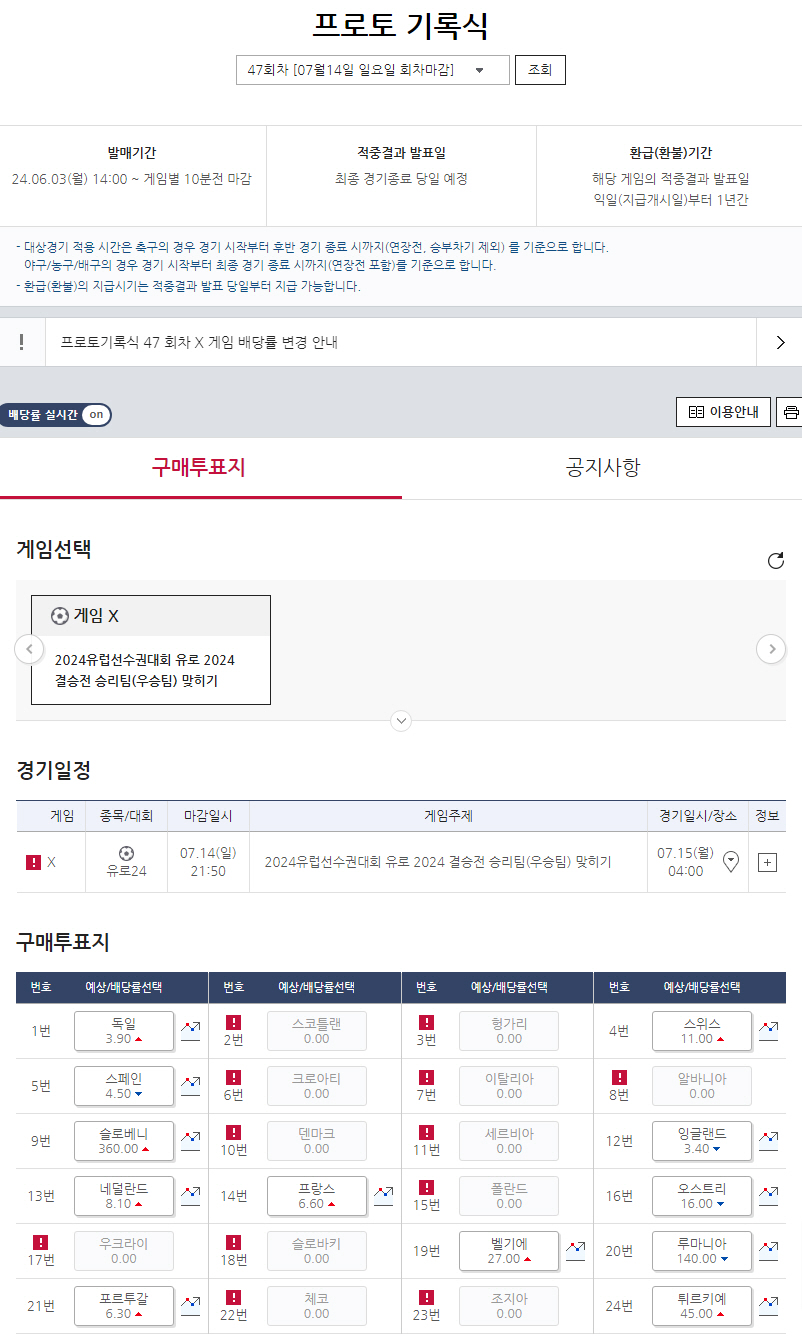Click disabled 덴마크 0.00 option
The height and width of the screenshot is (1336, 802).
tap(317, 1140)
